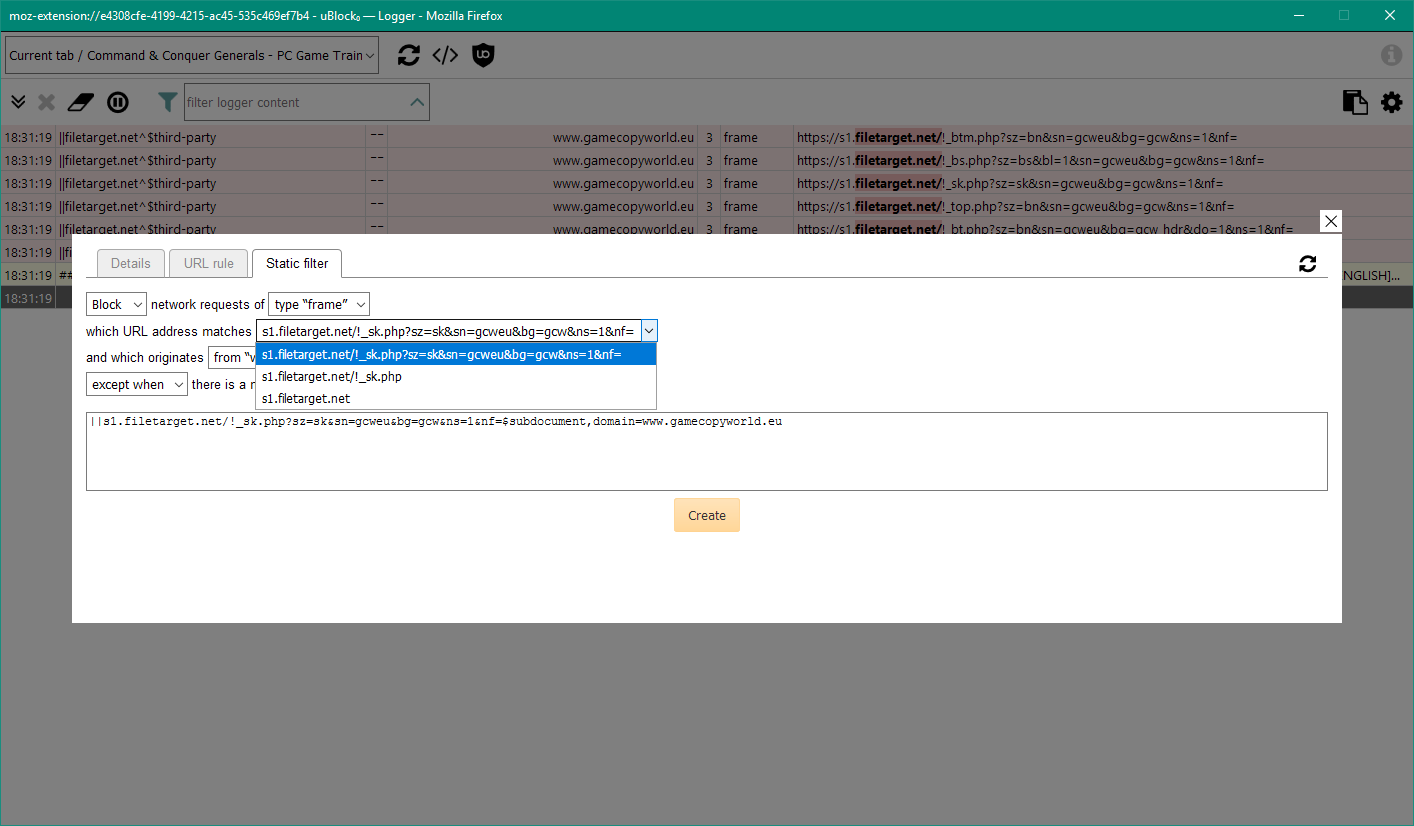This screenshot has width=1414, height=826.
Task: Open the Current tab selector dropdown
Action: tap(192, 56)
